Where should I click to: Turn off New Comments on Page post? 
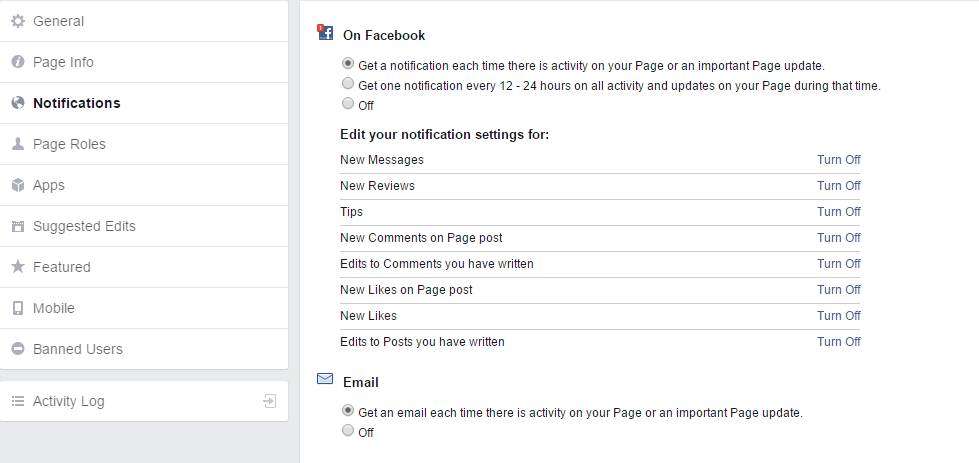point(838,238)
